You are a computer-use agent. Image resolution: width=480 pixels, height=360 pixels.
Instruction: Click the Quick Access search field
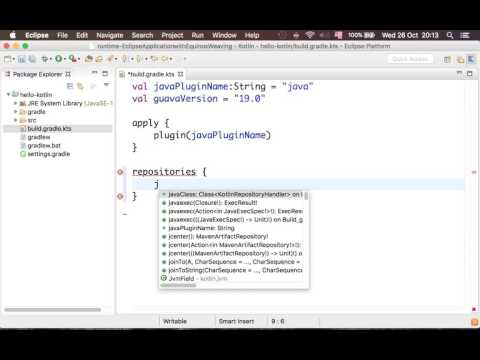[410, 59]
